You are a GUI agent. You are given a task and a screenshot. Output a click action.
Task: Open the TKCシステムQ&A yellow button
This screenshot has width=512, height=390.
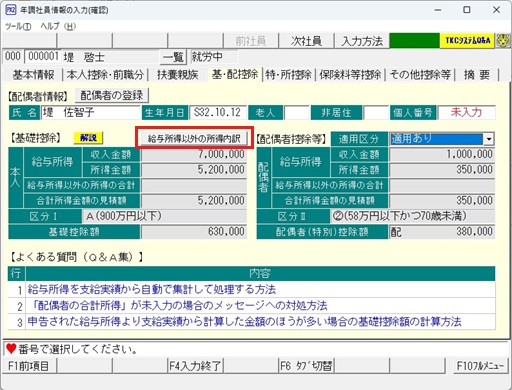coord(468,41)
